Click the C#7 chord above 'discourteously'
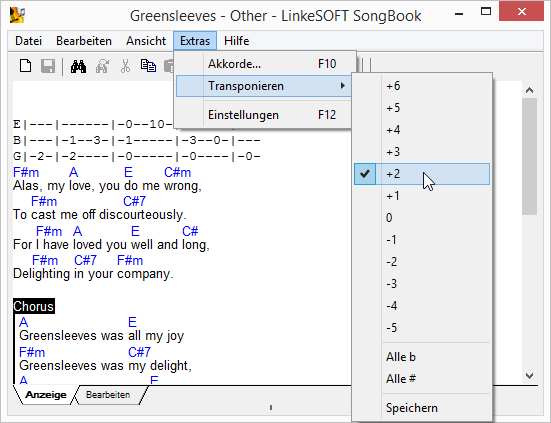 (x=134, y=201)
